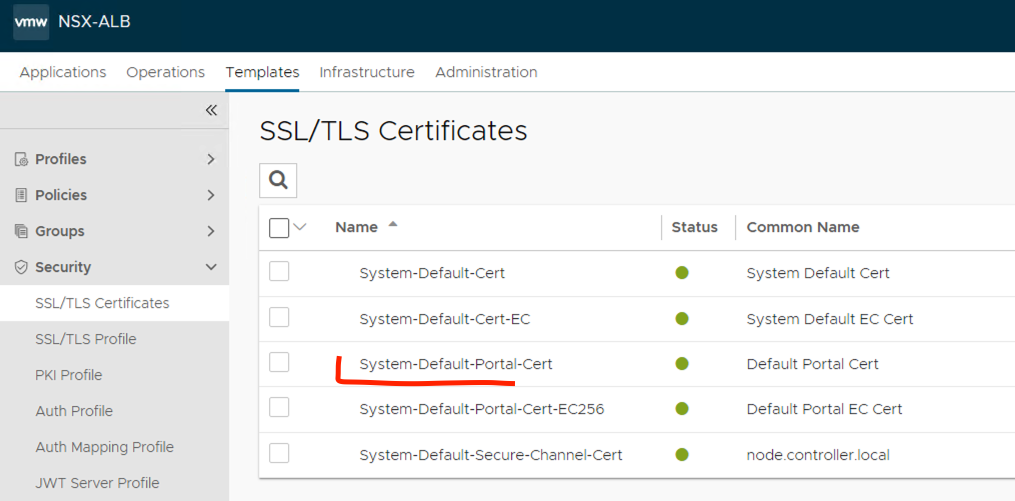Screen dimensions: 1015x501
Task: Click the VMware logo icon
Action: point(31,22)
